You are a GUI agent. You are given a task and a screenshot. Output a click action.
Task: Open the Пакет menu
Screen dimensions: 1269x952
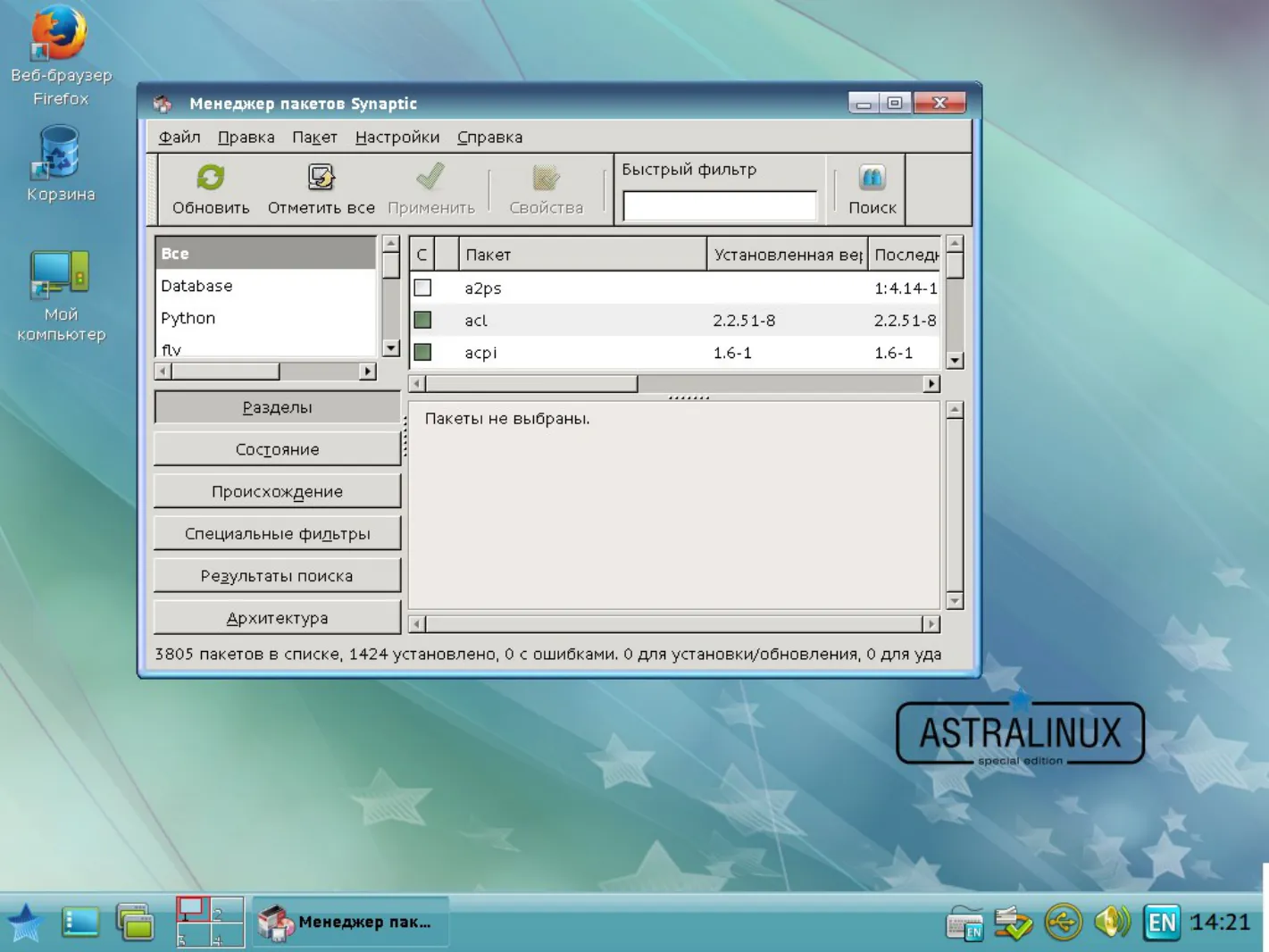tap(314, 137)
